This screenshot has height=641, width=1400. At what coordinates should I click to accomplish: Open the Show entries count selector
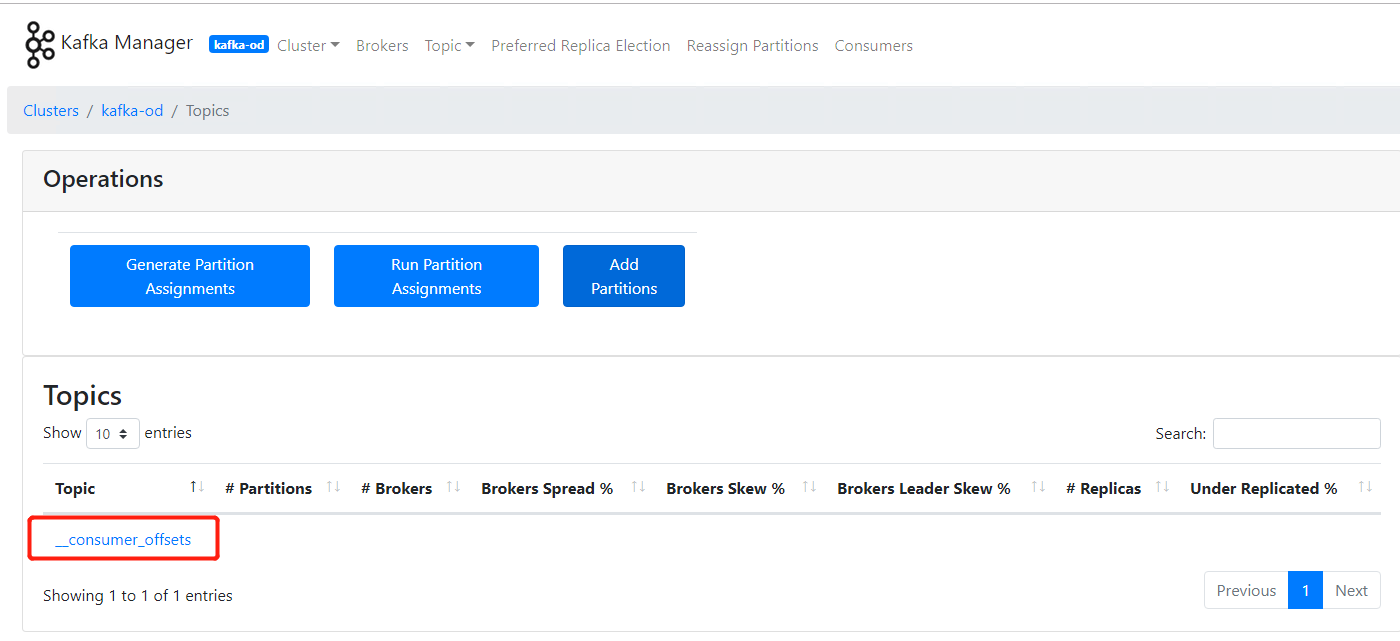(112, 434)
